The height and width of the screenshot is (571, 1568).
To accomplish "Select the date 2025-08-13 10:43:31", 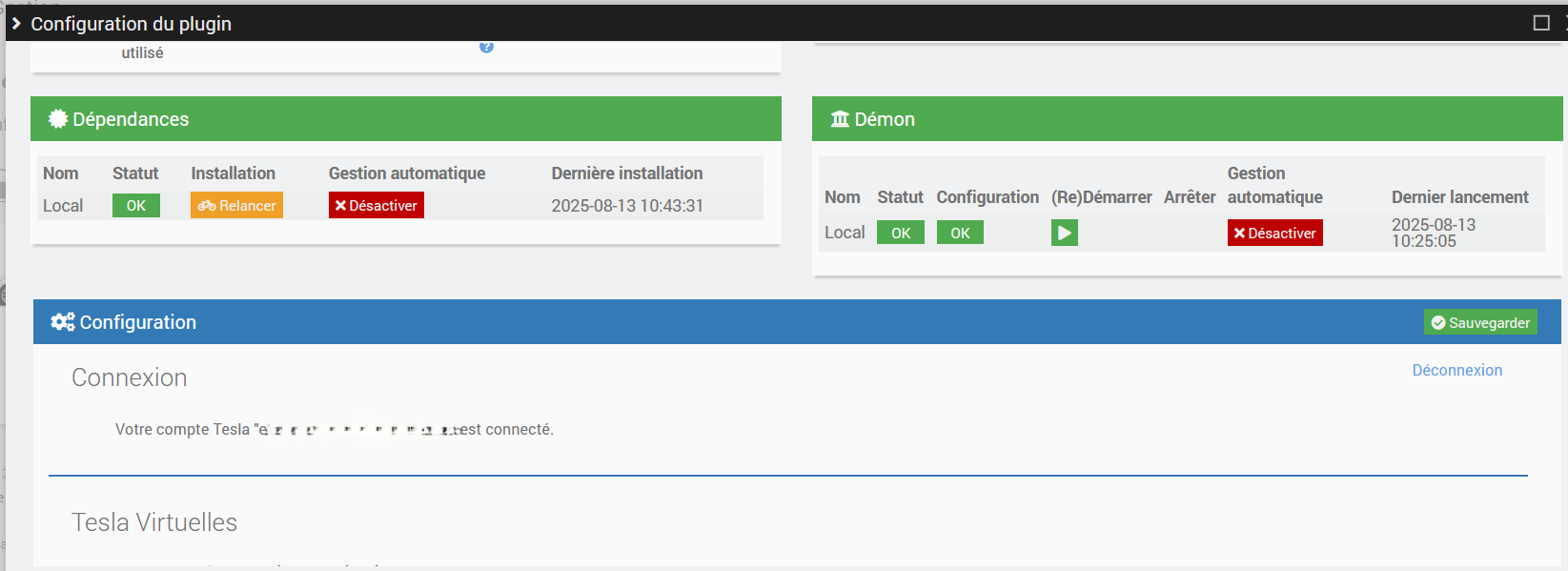I will click(x=627, y=206).
